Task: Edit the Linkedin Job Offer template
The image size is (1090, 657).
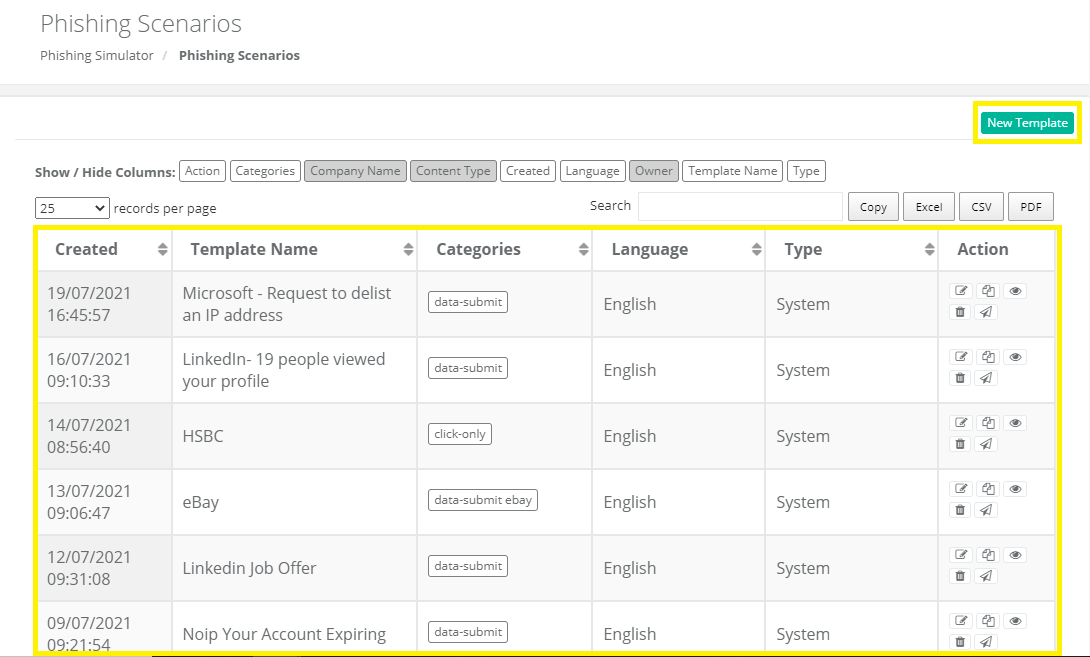Action: tap(961, 555)
